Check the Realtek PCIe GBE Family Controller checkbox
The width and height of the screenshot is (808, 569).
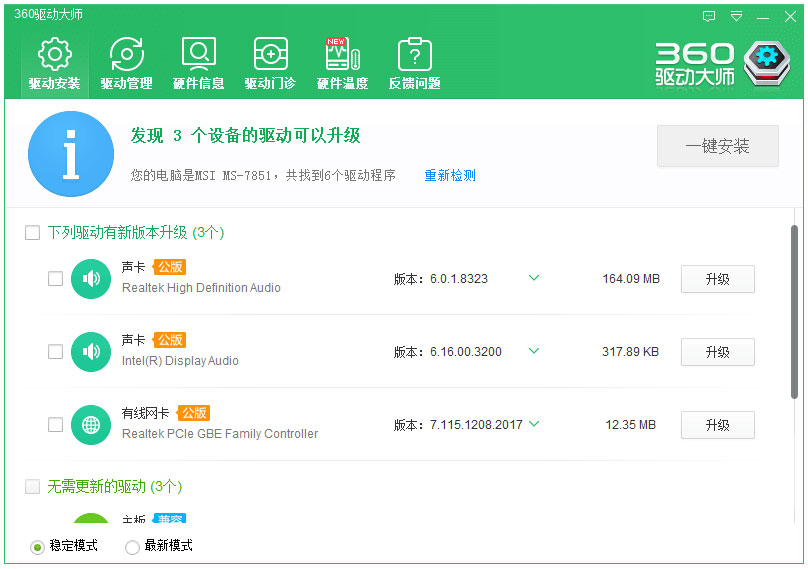pos(55,425)
